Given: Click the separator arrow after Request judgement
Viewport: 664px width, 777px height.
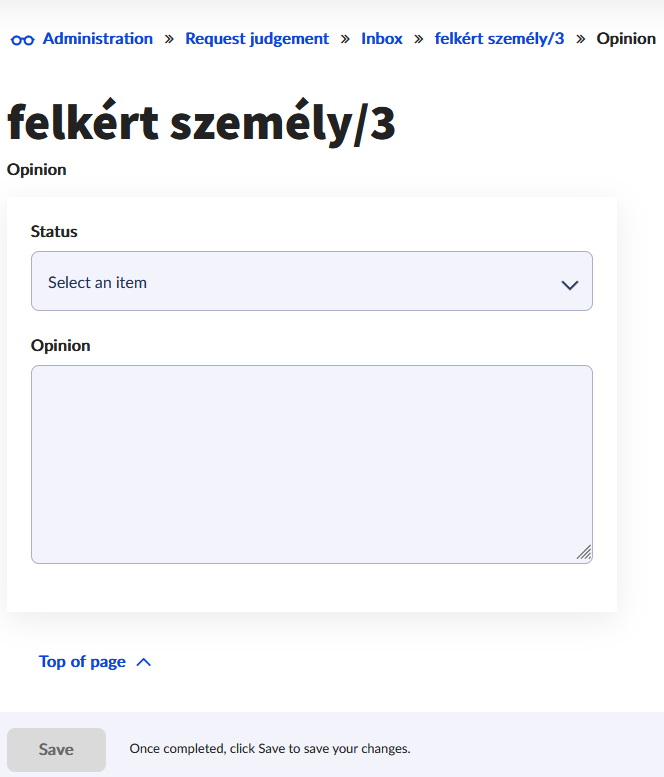Looking at the screenshot, I should pos(345,39).
